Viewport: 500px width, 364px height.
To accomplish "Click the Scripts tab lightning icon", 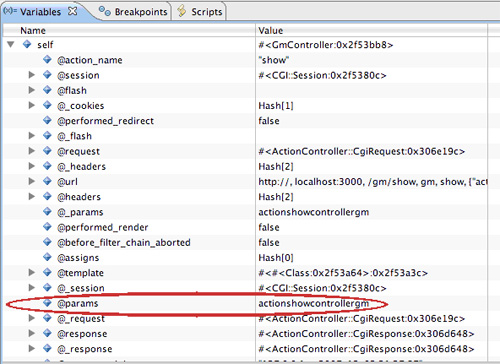I will [x=182, y=11].
